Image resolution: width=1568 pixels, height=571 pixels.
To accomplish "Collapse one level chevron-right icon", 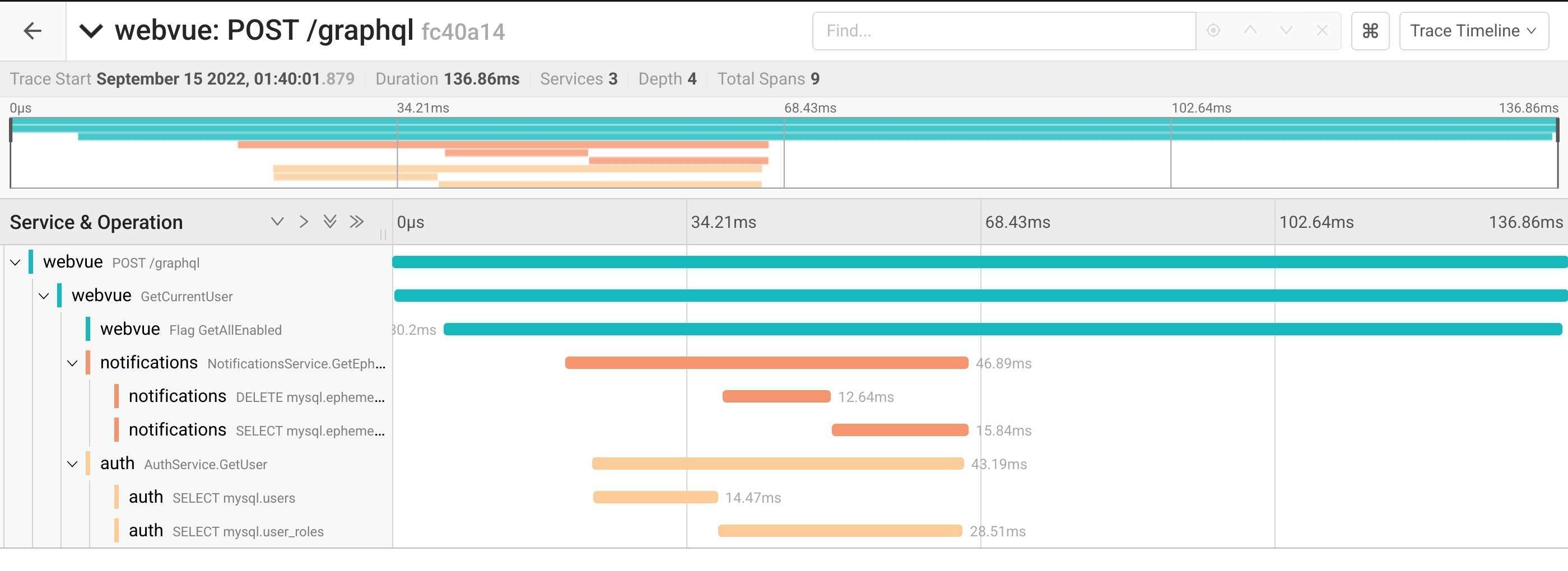I will pos(304,222).
